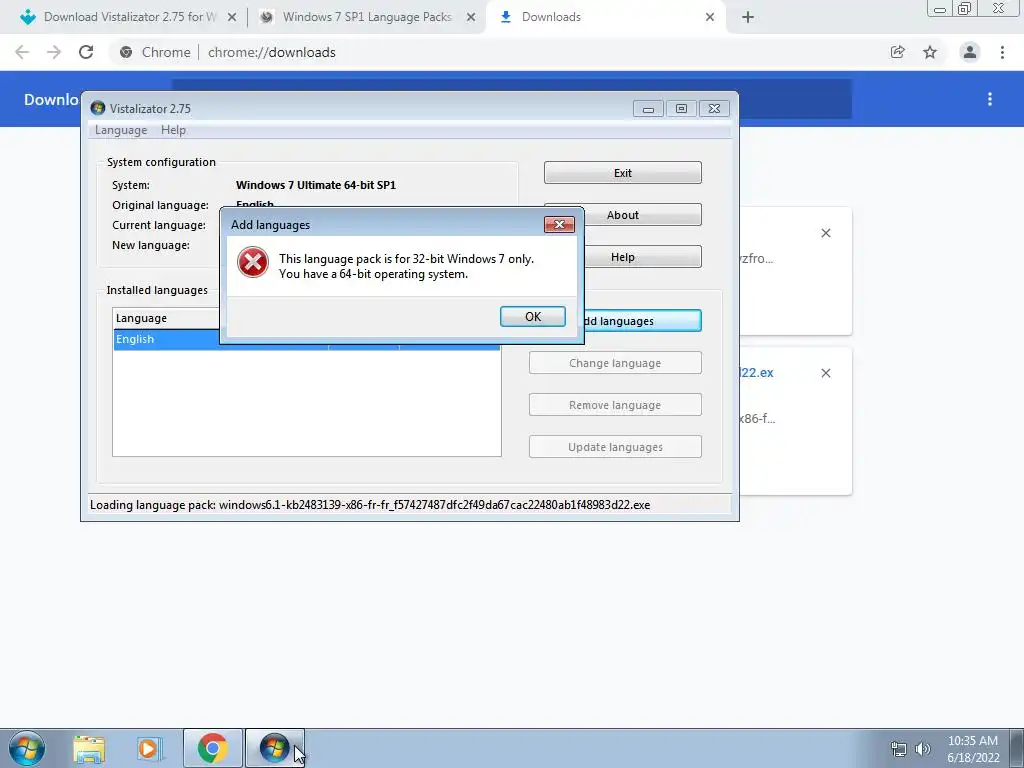Switch to Windows 7 SP1 Language Packs tab
The image size is (1024, 768).
(367, 17)
